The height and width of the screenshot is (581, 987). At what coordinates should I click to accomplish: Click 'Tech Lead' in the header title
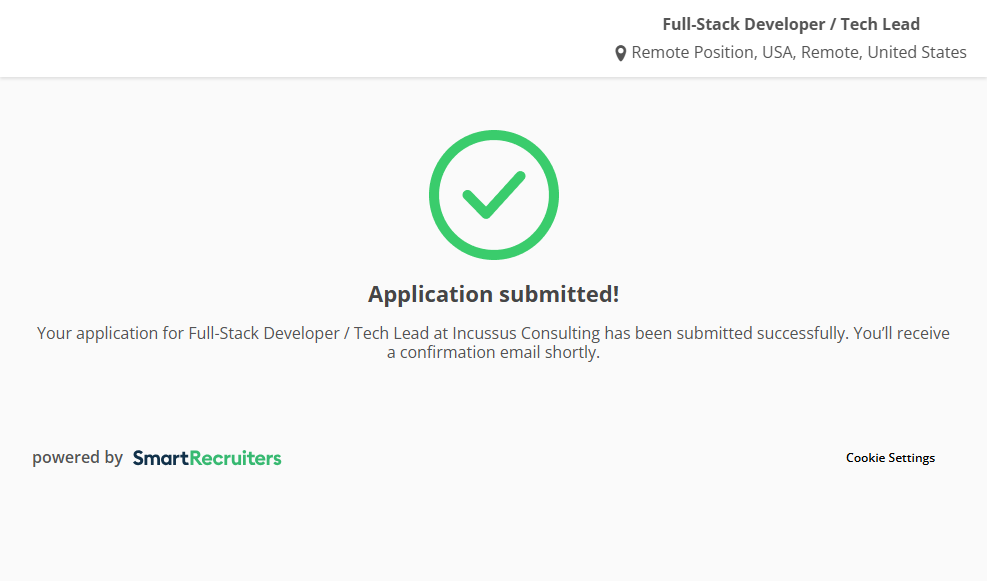click(880, 24)
